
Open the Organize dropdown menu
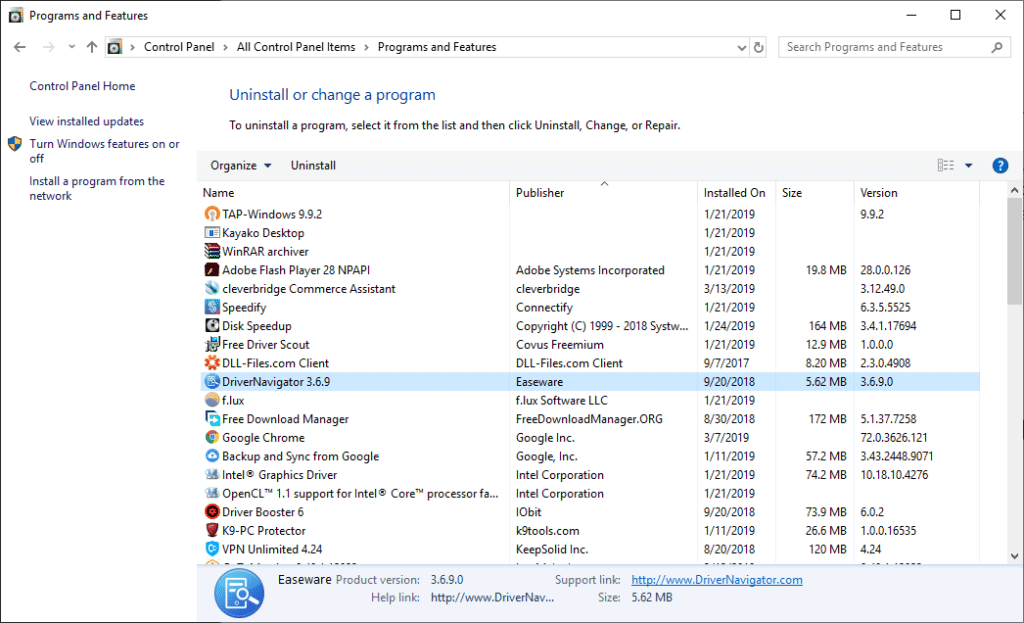pos(240,166)
